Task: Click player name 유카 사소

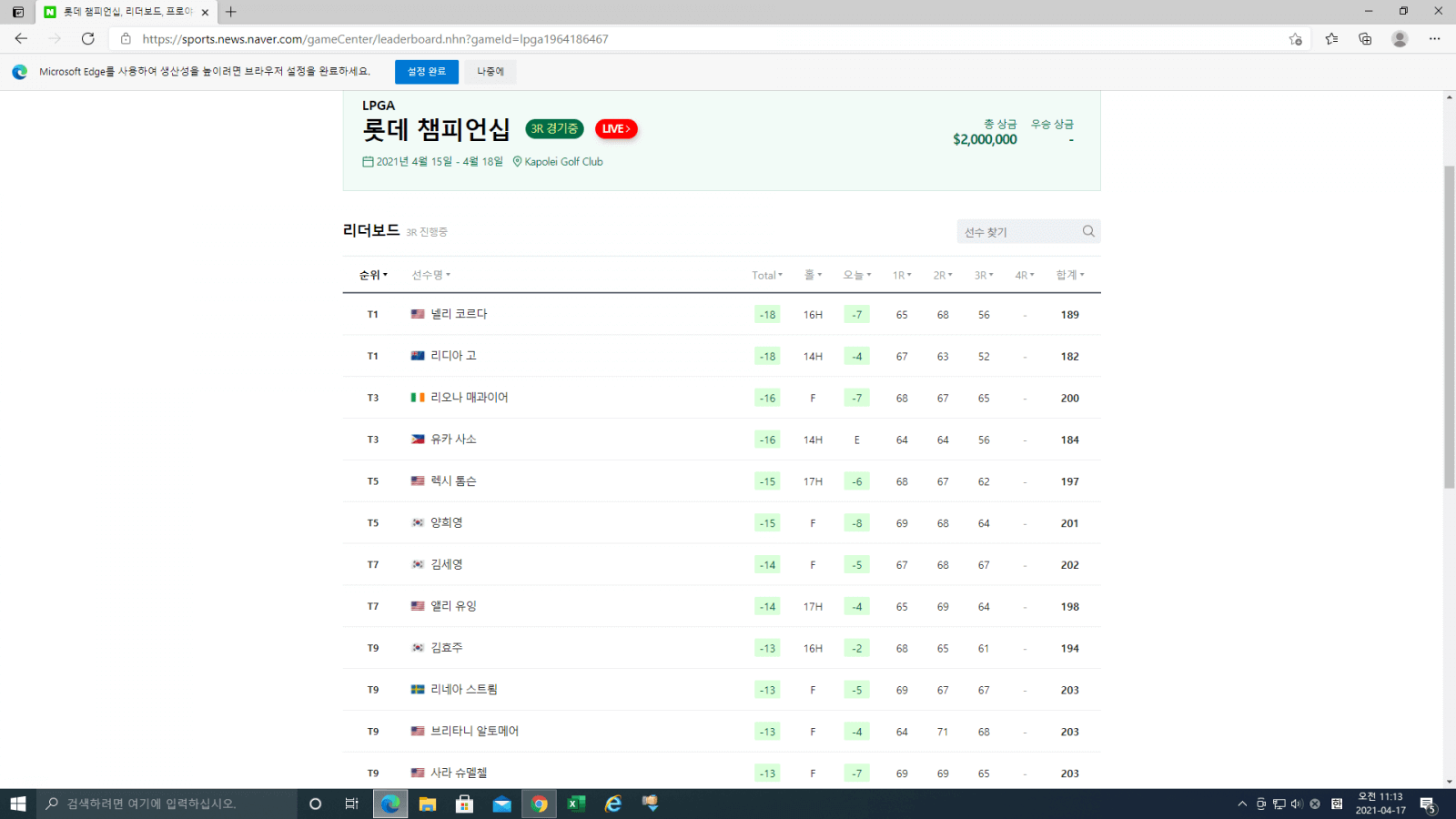Action: click(453, 440)
